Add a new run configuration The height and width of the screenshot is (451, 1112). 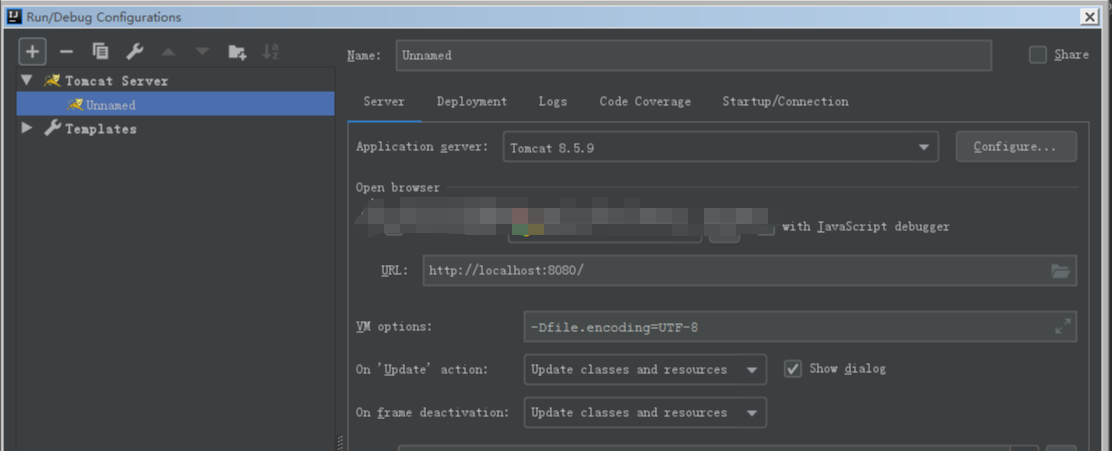(x=32, y=52)
